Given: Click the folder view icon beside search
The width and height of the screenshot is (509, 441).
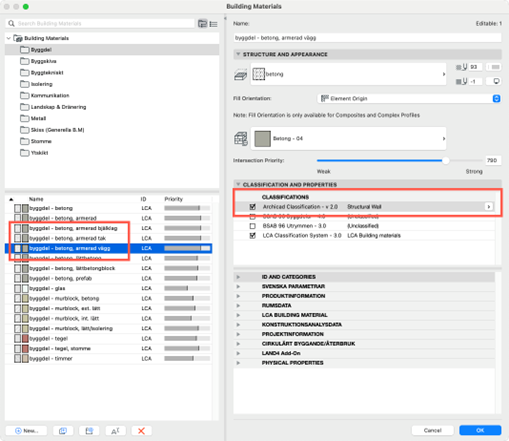Looking at the screenshot, I should 202,24.
